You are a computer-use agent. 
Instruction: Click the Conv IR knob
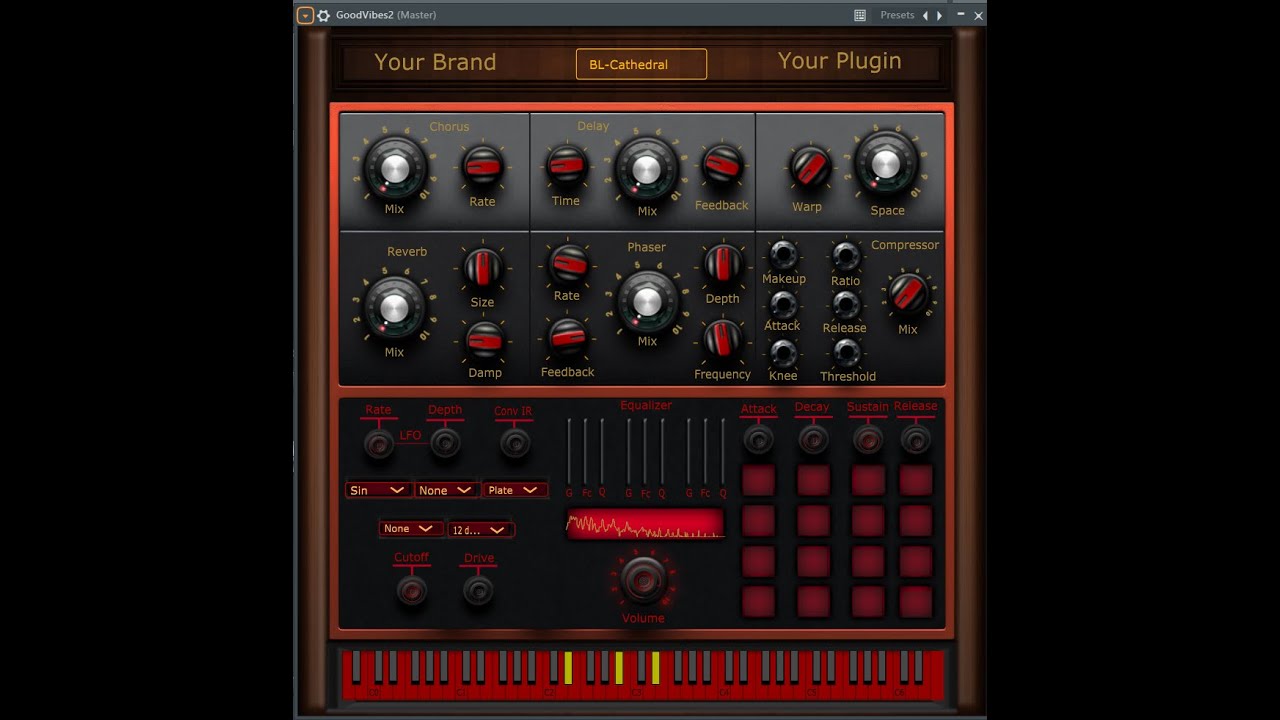515,443
